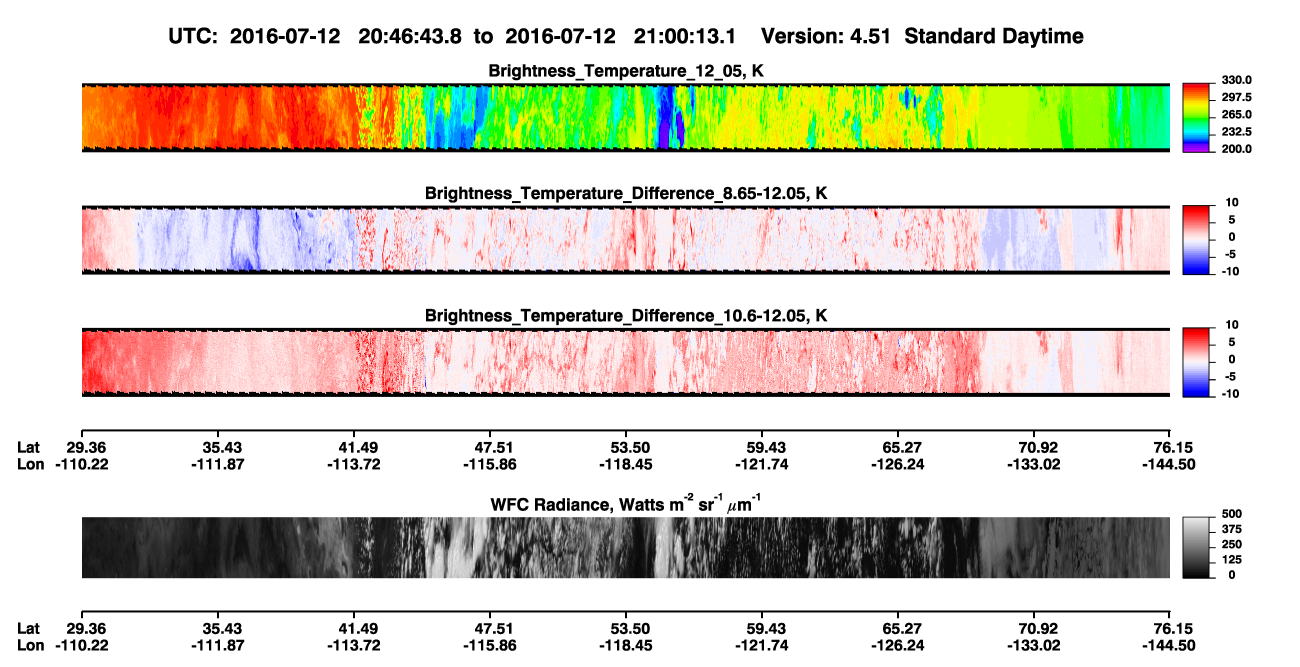Click the 375 radiance colorbar label
The width and height of the screenshot is (1300, 667).
click(1231, 529)
